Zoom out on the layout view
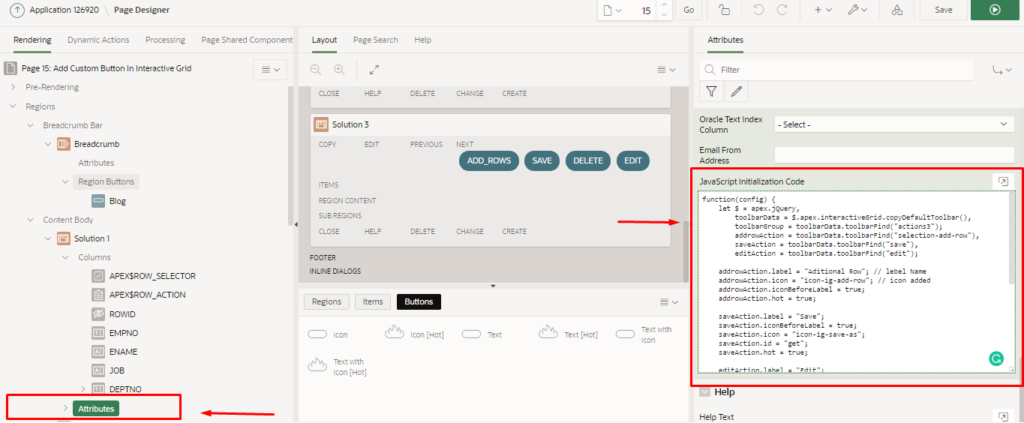The image size is (1024, 423). (x=315, y=70)
